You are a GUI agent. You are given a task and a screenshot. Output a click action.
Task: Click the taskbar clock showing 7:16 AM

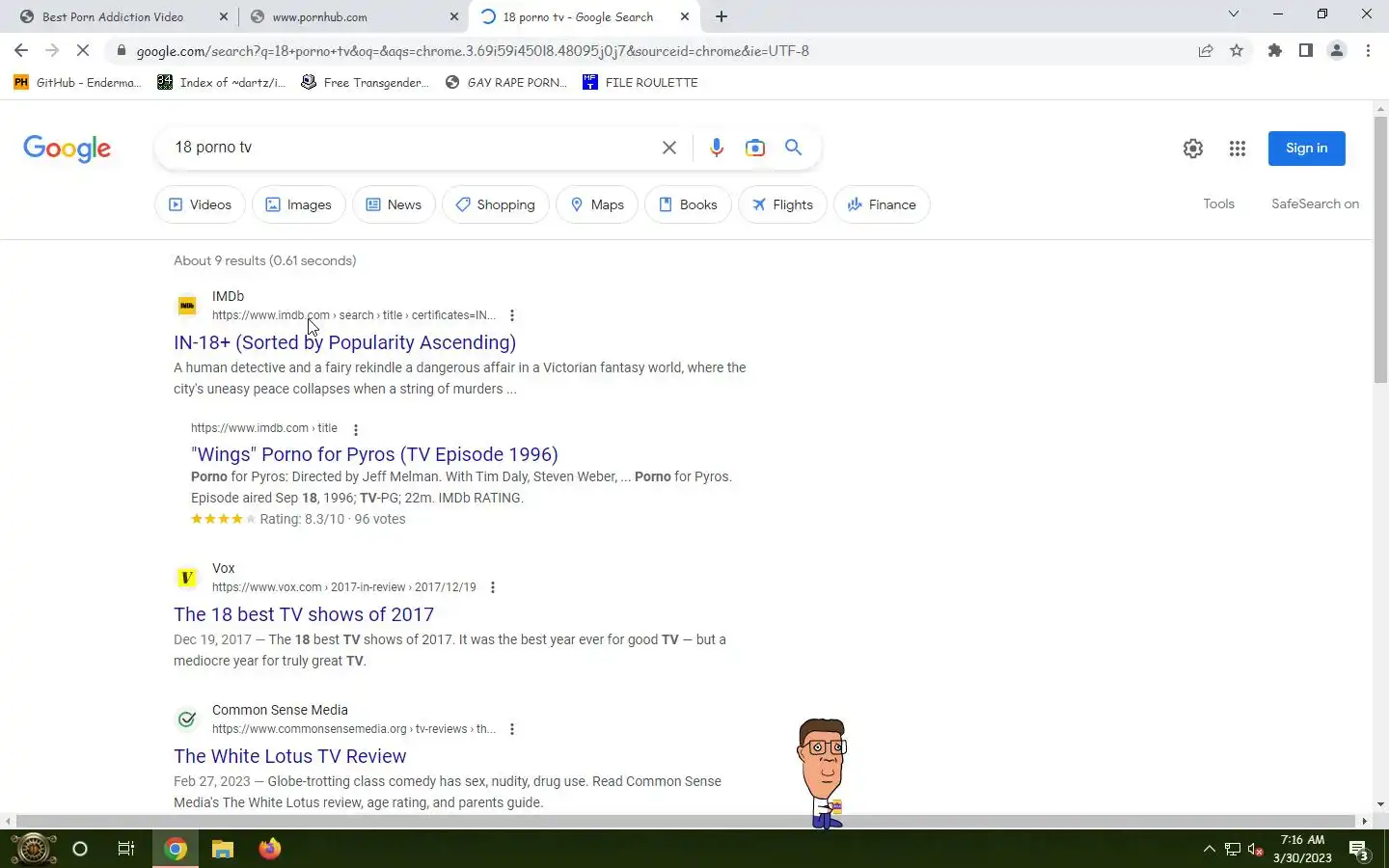[1302, 849]
